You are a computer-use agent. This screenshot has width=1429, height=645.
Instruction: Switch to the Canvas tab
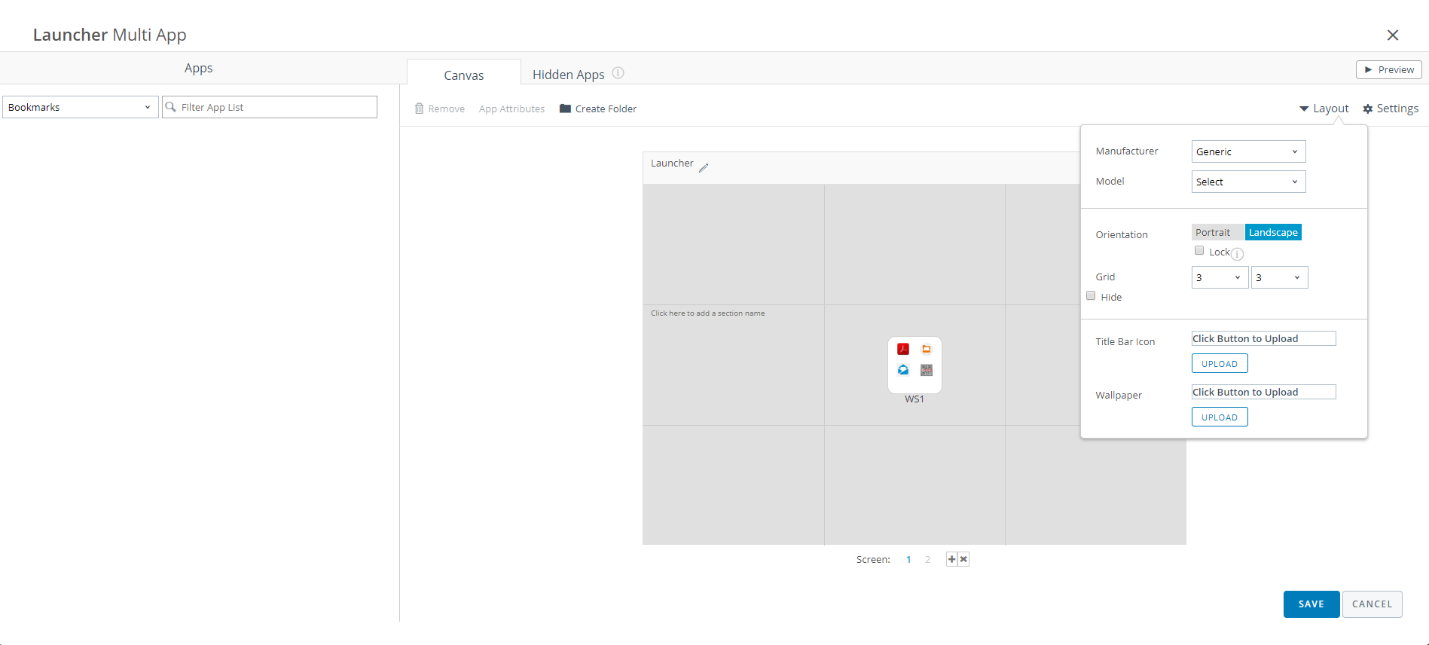point(464,74)
